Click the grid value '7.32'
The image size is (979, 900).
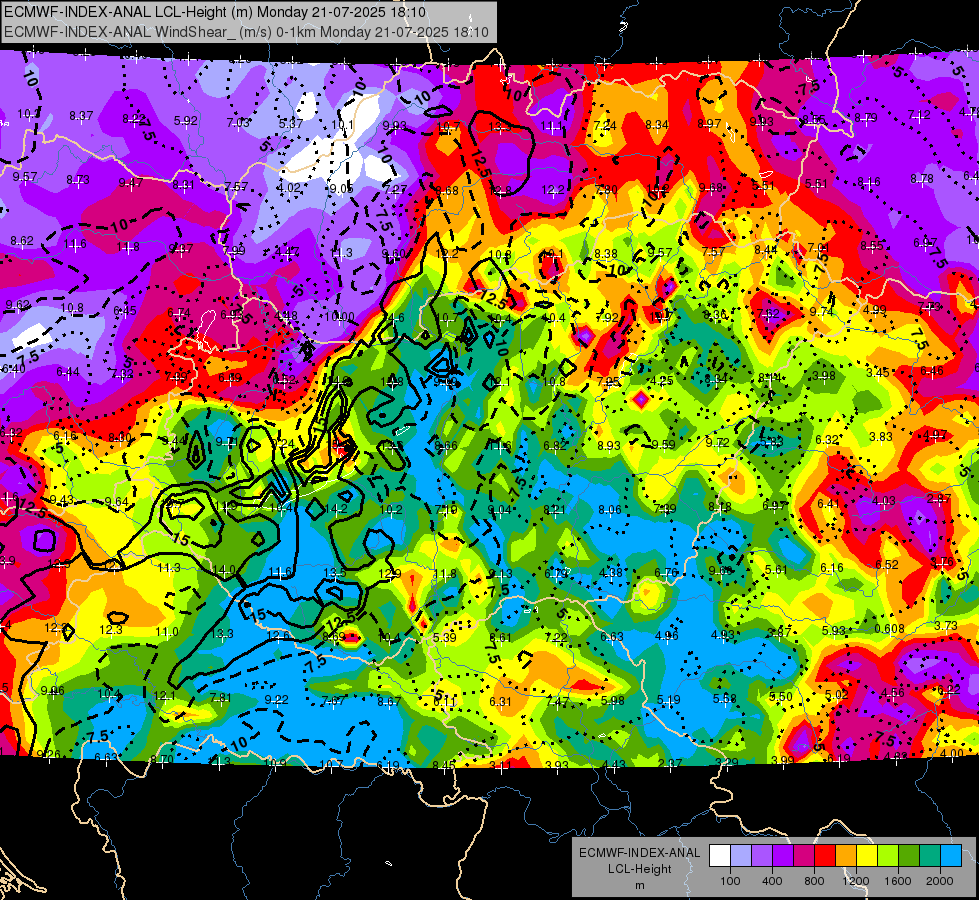click(122, 373)
